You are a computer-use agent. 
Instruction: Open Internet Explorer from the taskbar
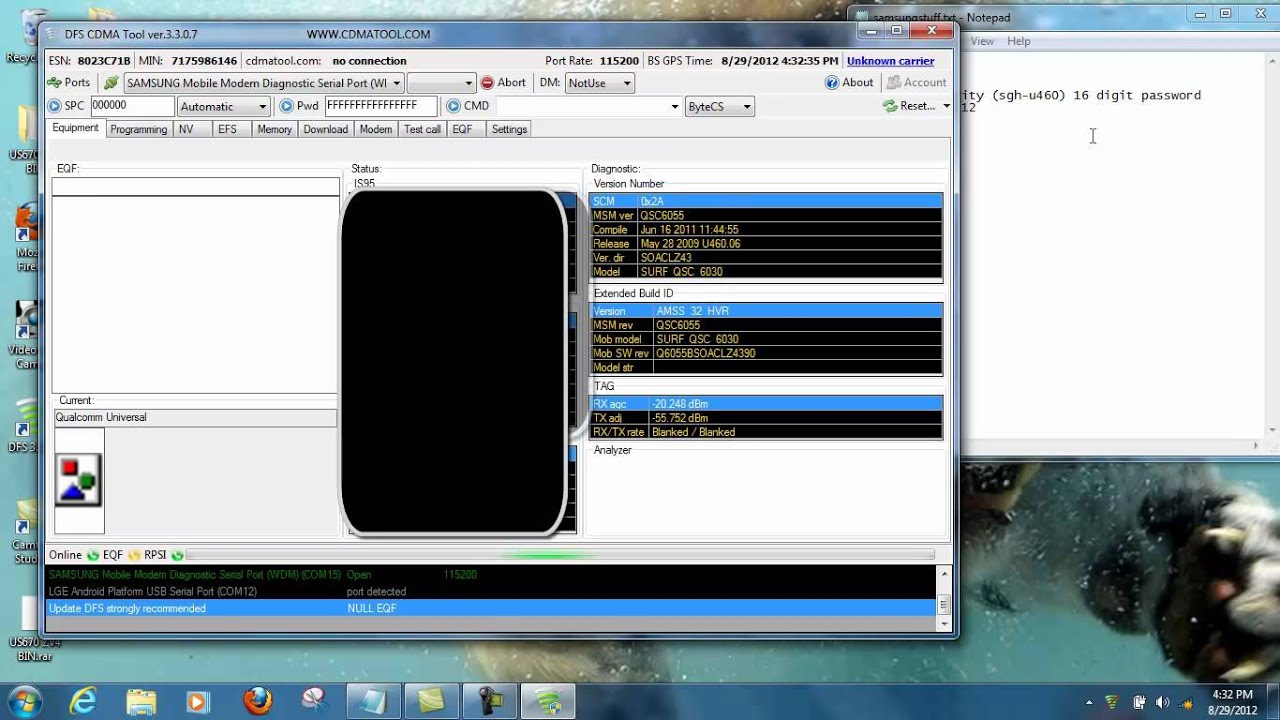click(x=84, y=700)
